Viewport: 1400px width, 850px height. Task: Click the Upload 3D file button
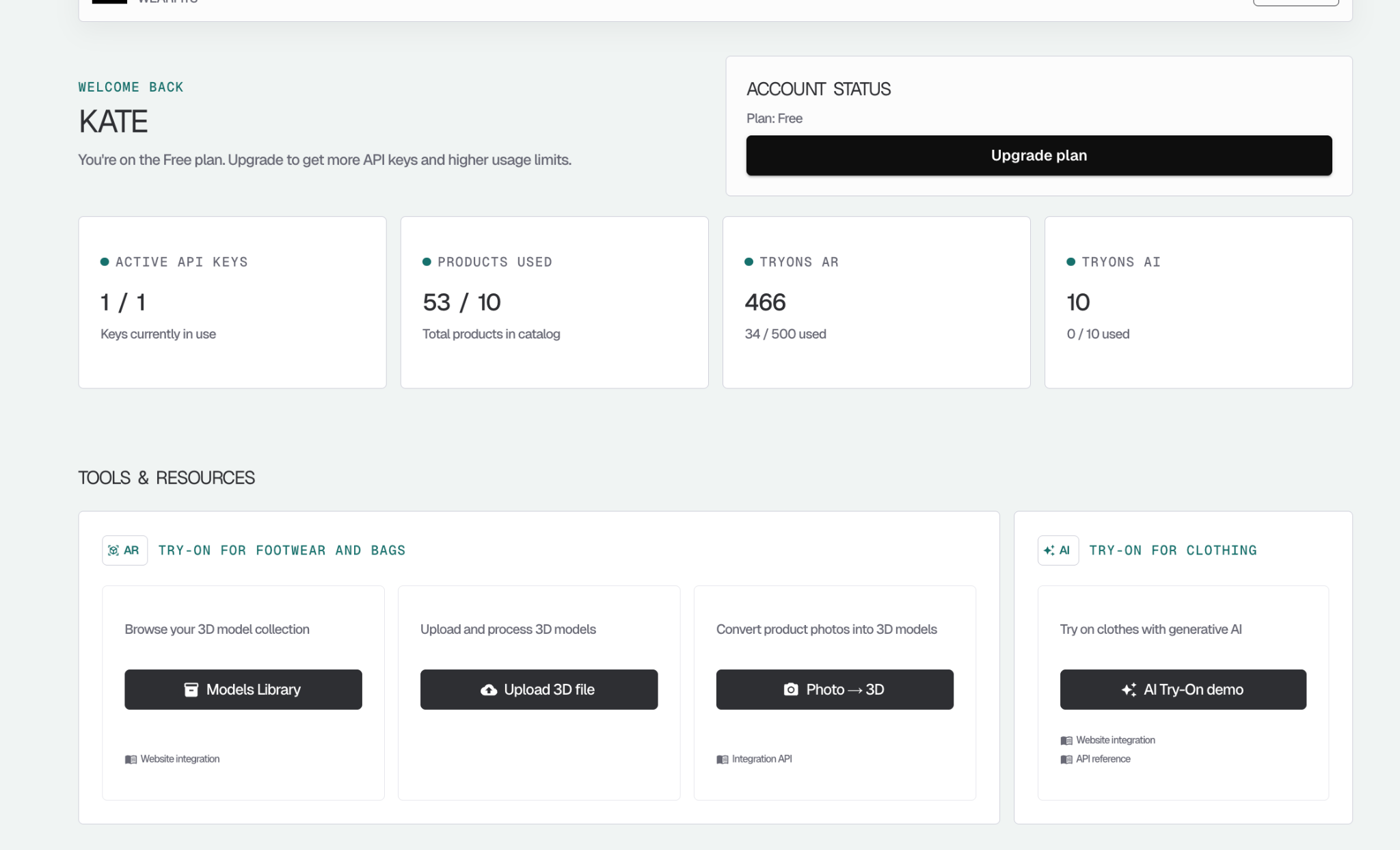click(539, 689)
